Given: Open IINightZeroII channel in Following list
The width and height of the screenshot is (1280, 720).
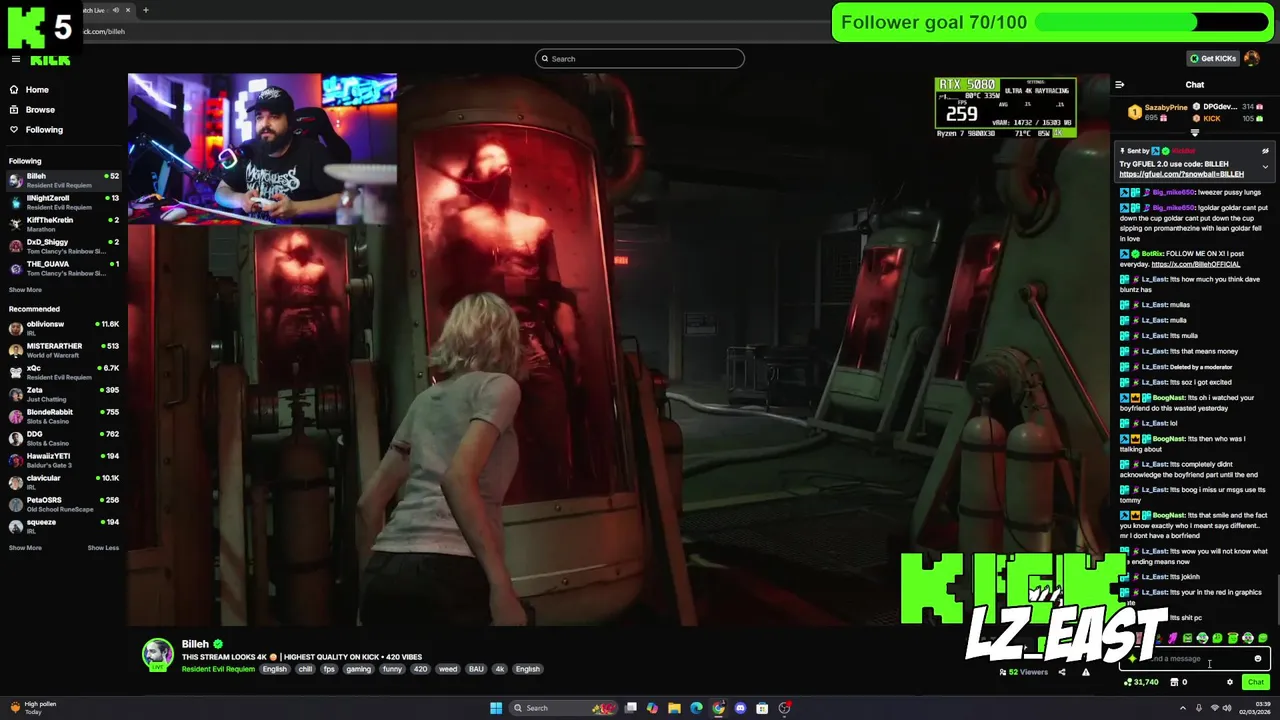Looking at the screenshot, I should point(63,202).
